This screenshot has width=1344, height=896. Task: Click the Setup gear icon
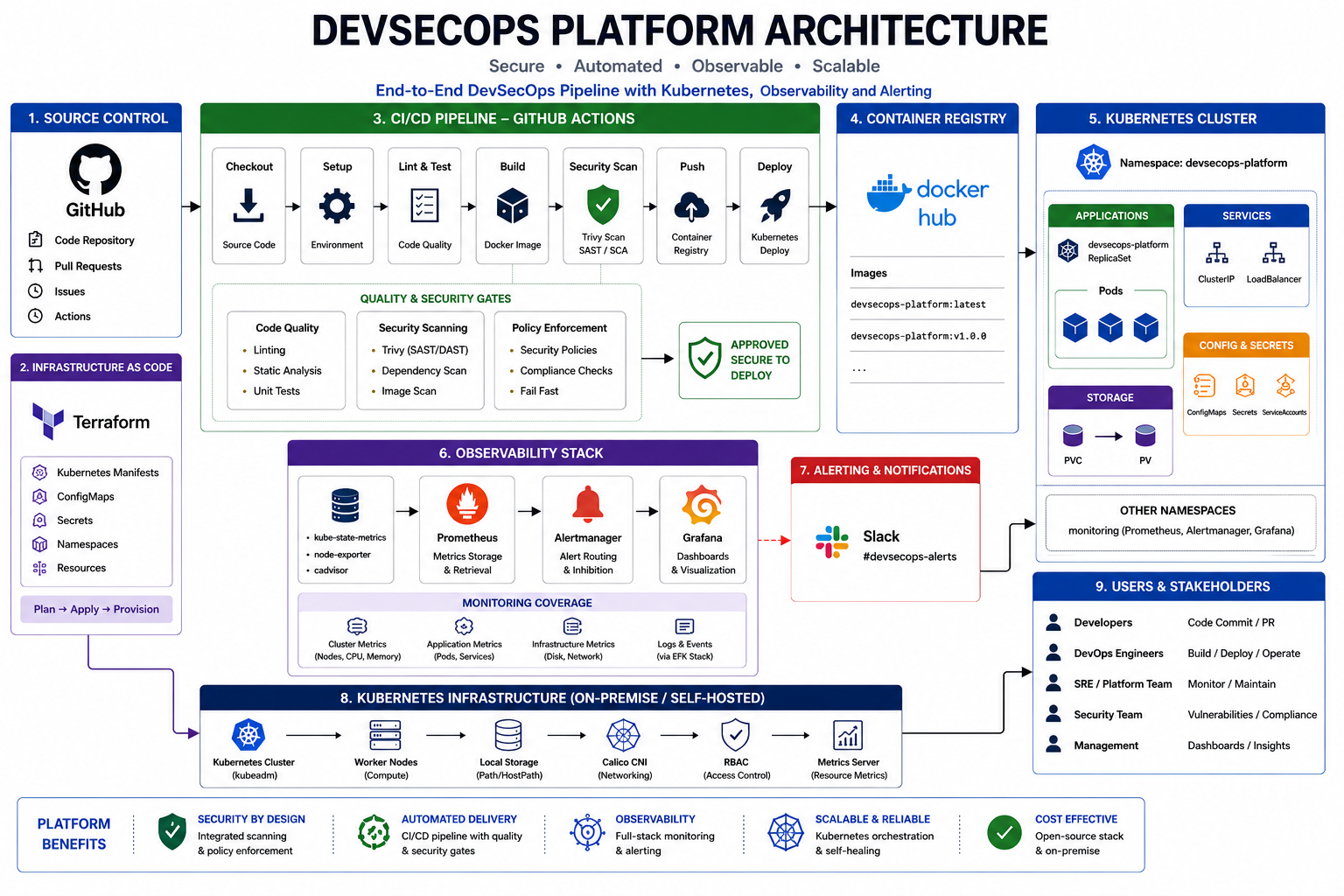click(x=337, y=206)
